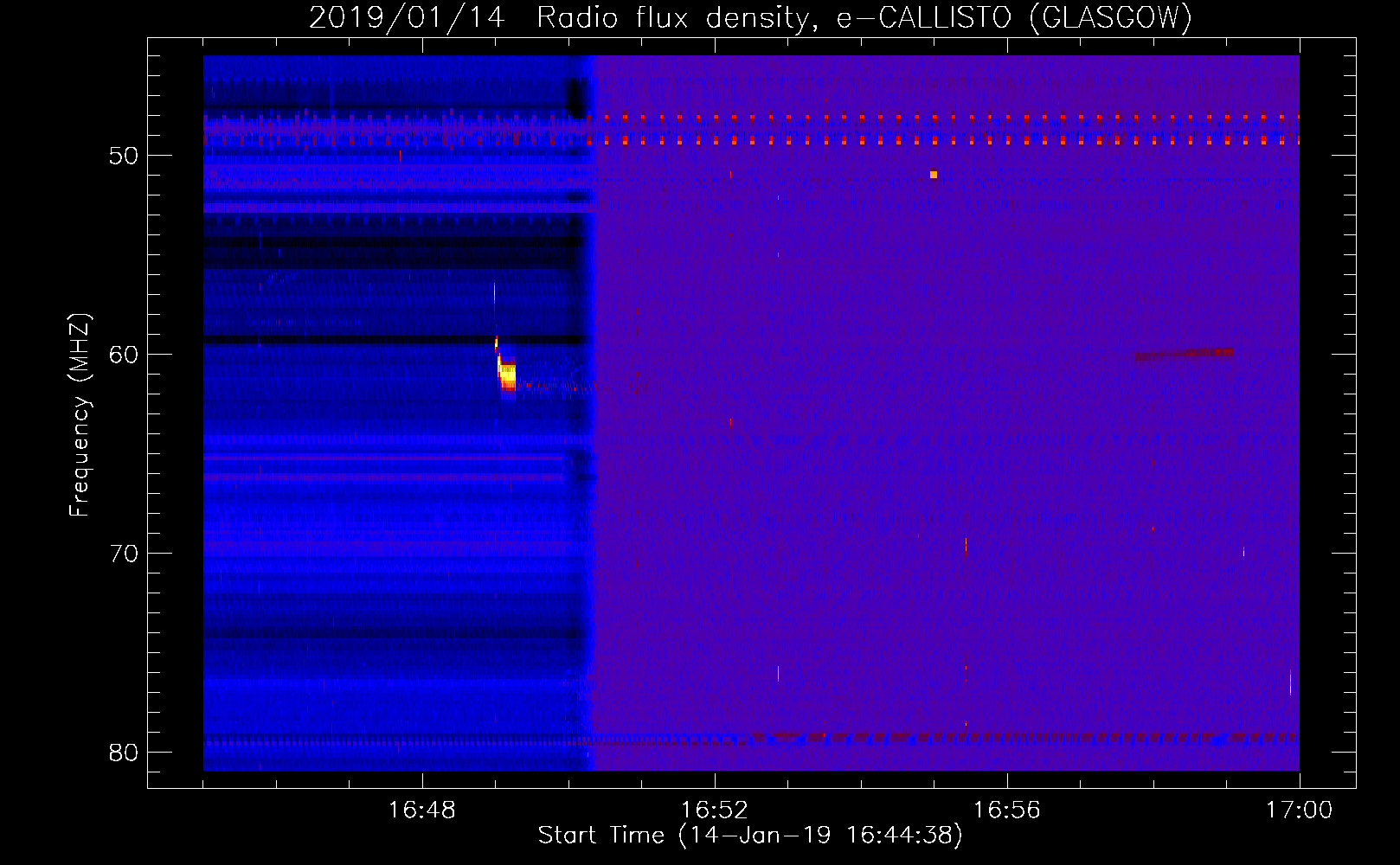Click the time tick label "16:52"
The image size is (1400, 865).
(714, 811)
